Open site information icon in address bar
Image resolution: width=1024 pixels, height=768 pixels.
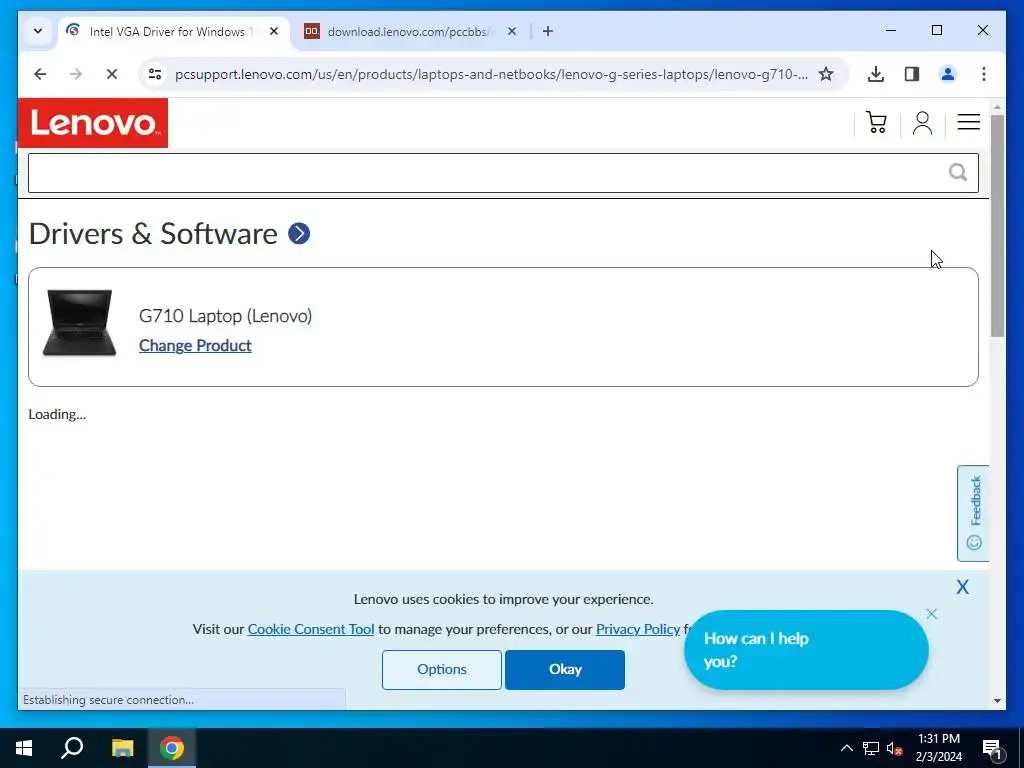point(155,74)
